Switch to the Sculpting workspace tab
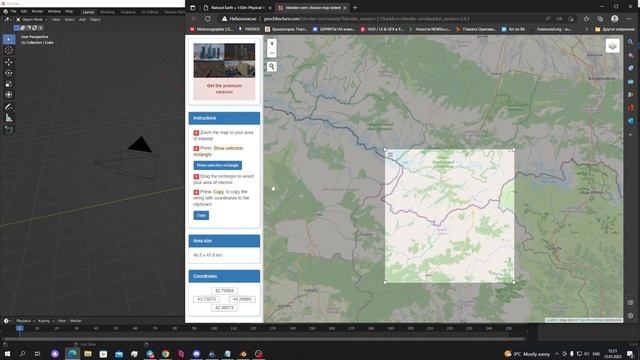This screenshot has width=640, height=360. (128, 12)
